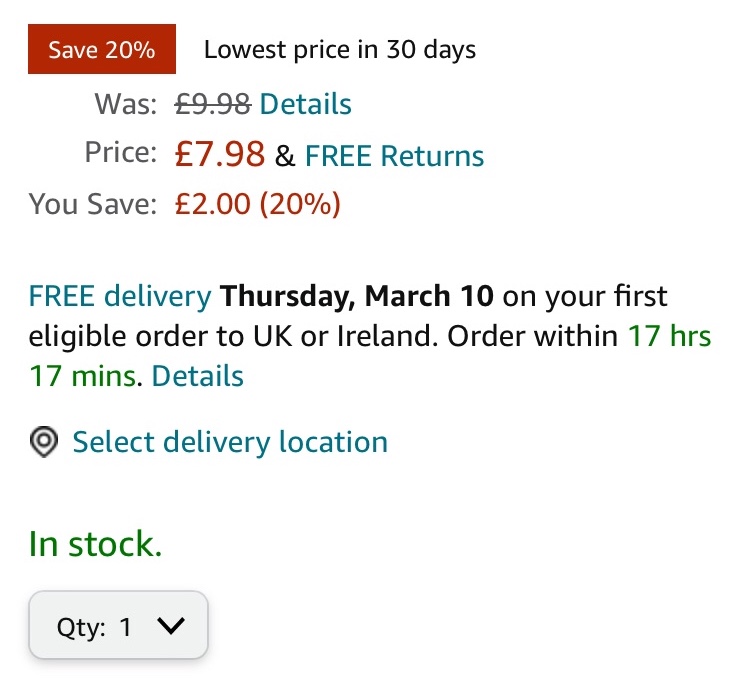Click the red Save 20% badge
The image size is (750, 683).
tap(102, 49)
